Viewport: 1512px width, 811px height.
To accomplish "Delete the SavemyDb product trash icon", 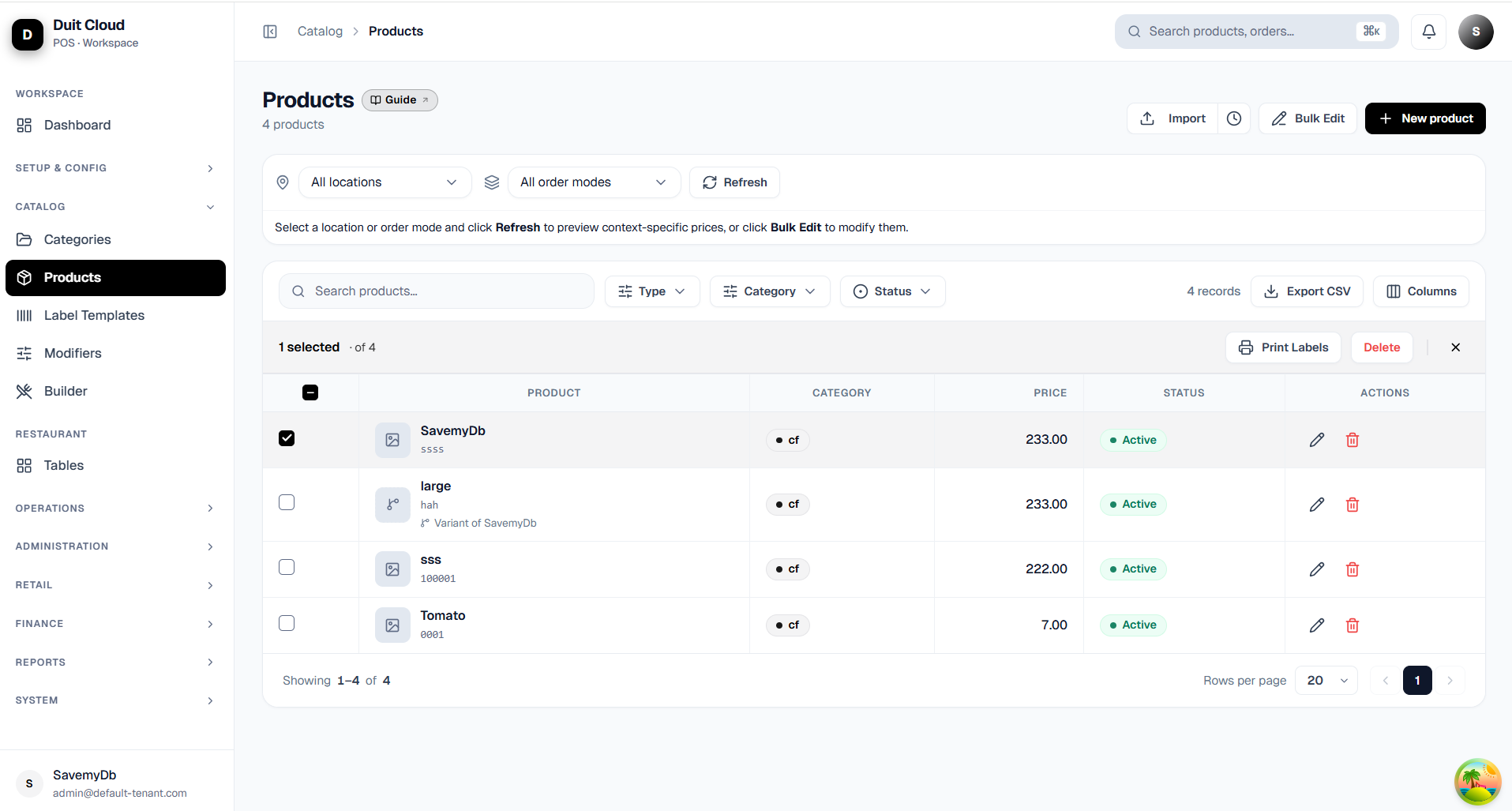I will point(1353,440).
